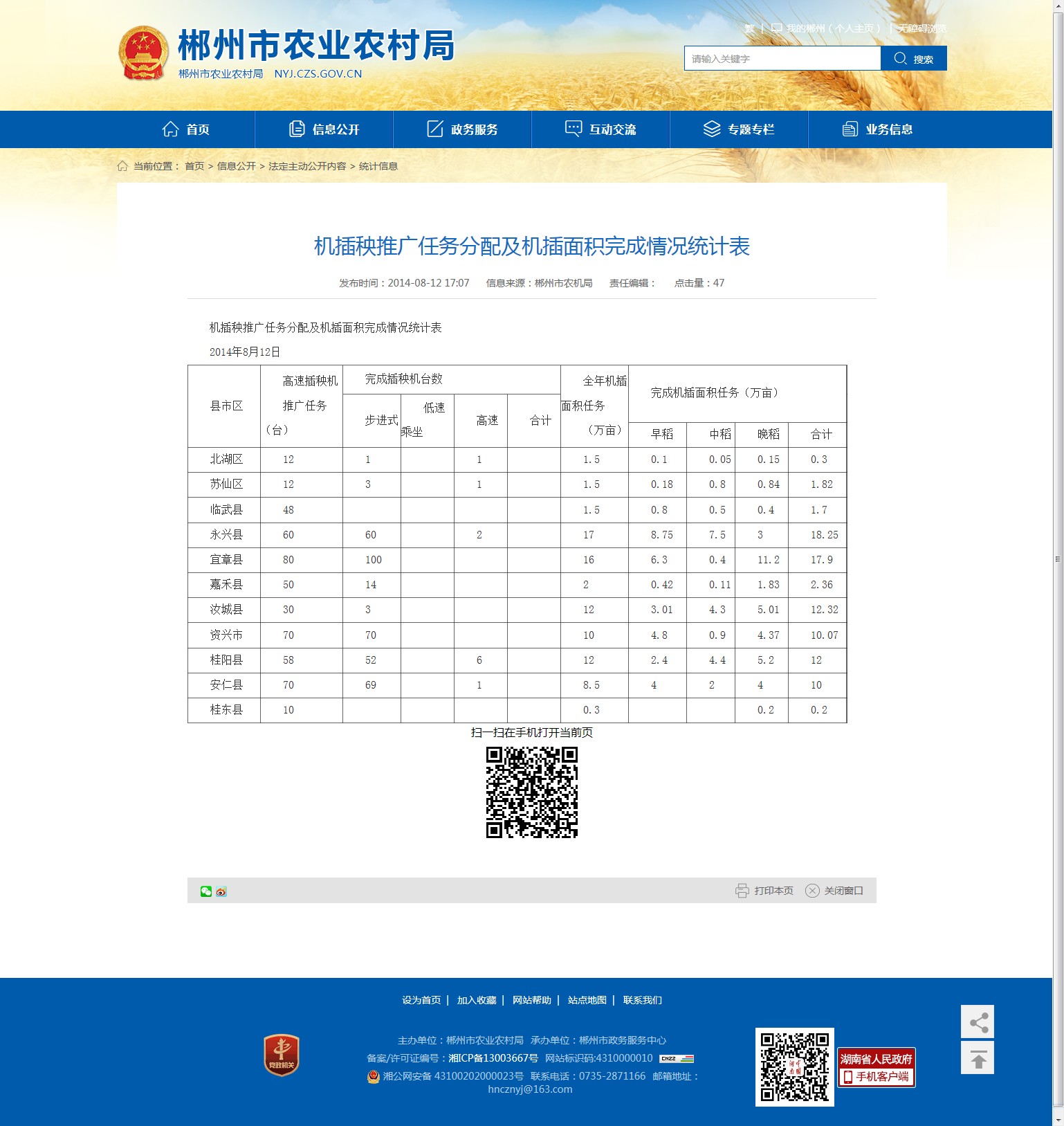Click the document icon beside 信息公开
This screenshot has height=1126, width=1064.
click(297, 129)
